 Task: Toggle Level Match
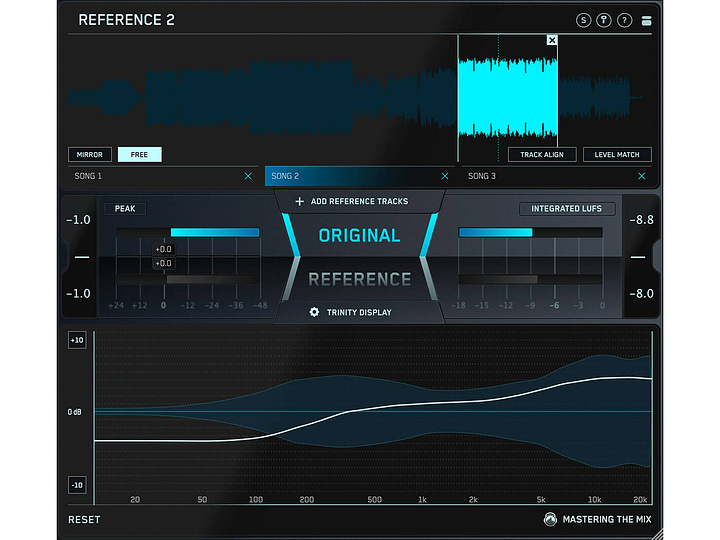pos(617,155)
